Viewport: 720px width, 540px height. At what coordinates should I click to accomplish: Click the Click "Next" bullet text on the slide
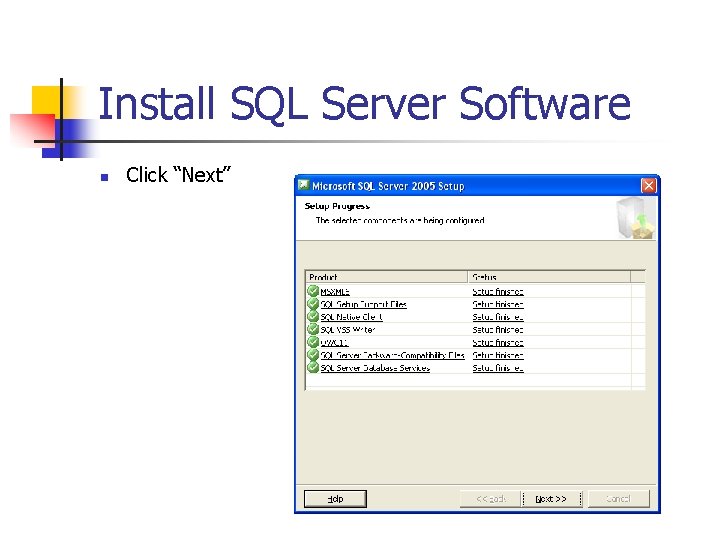click(178, 175)
